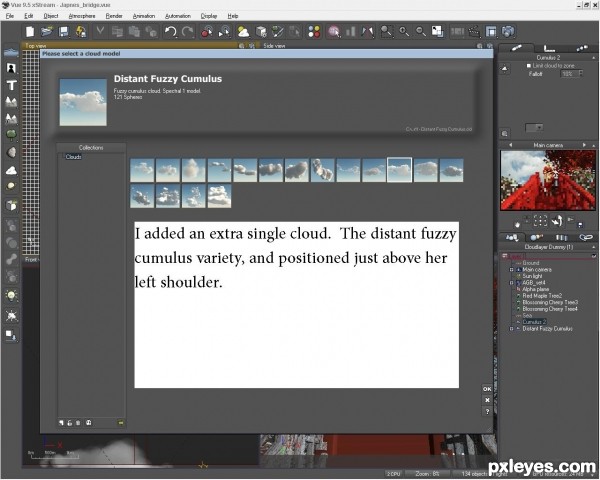Click the primitive cube icon in left toolbar
The width and height of the screenshot is (600, 480).
[x=11, y=206]
